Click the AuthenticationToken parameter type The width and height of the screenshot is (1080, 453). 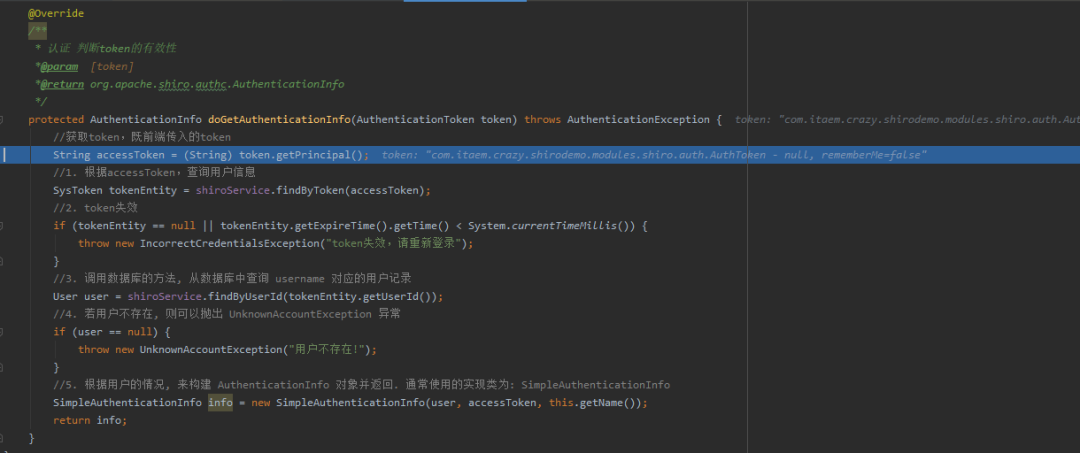[415, 120]
